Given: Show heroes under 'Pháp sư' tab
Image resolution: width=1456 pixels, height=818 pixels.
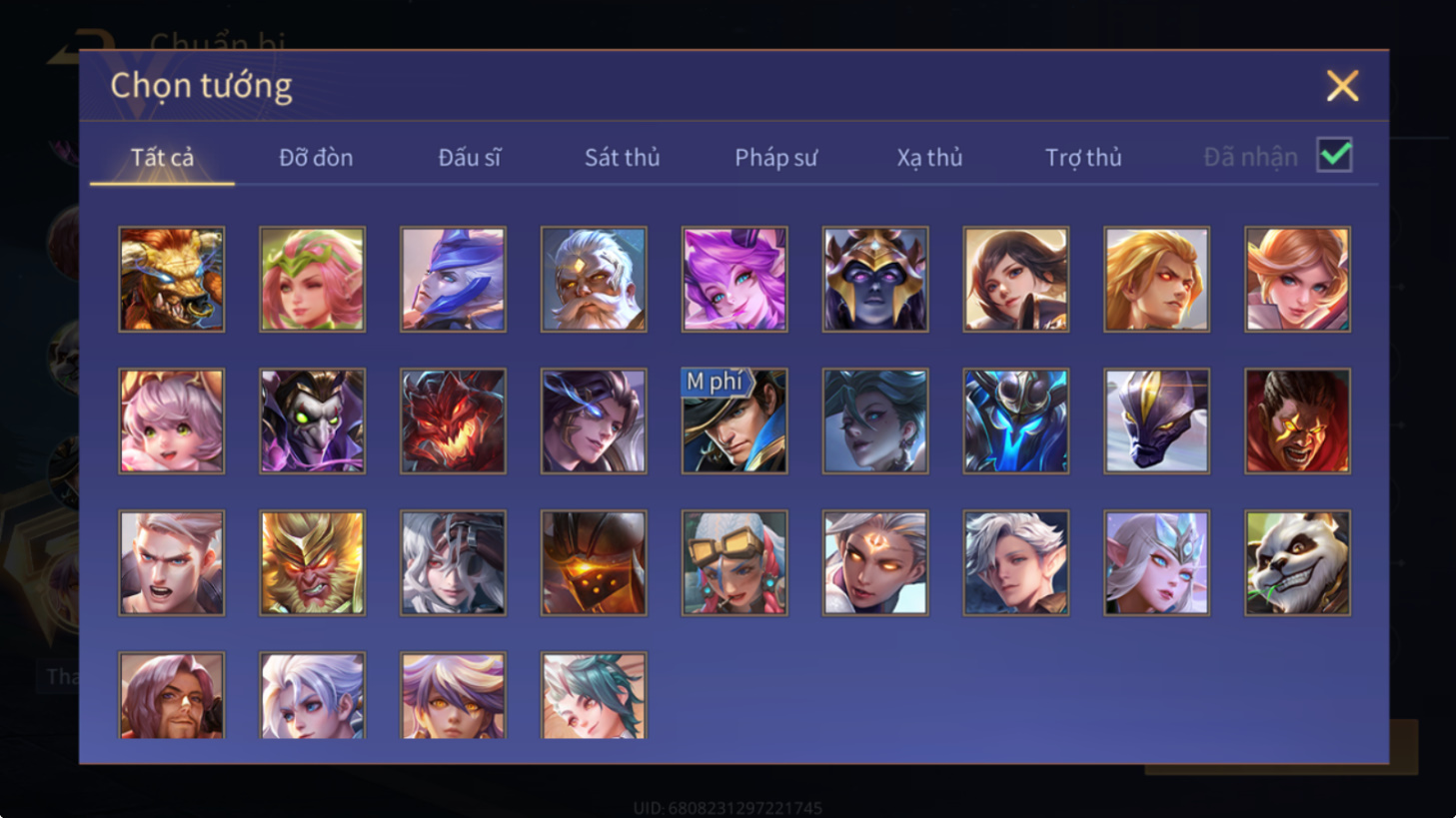Looking at the screenshot, I should (x=776, y=158).
